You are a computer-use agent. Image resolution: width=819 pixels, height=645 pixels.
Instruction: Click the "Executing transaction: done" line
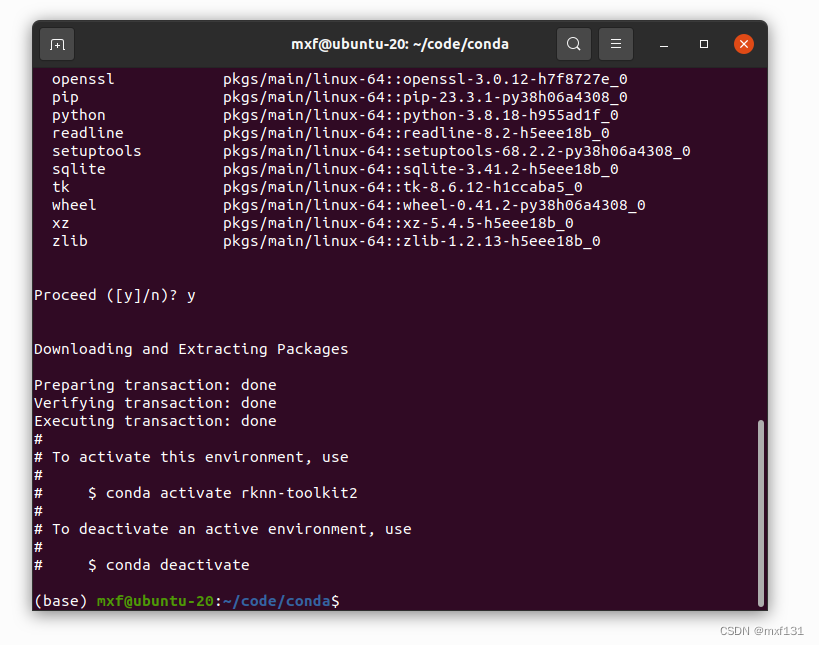[155, 420]
